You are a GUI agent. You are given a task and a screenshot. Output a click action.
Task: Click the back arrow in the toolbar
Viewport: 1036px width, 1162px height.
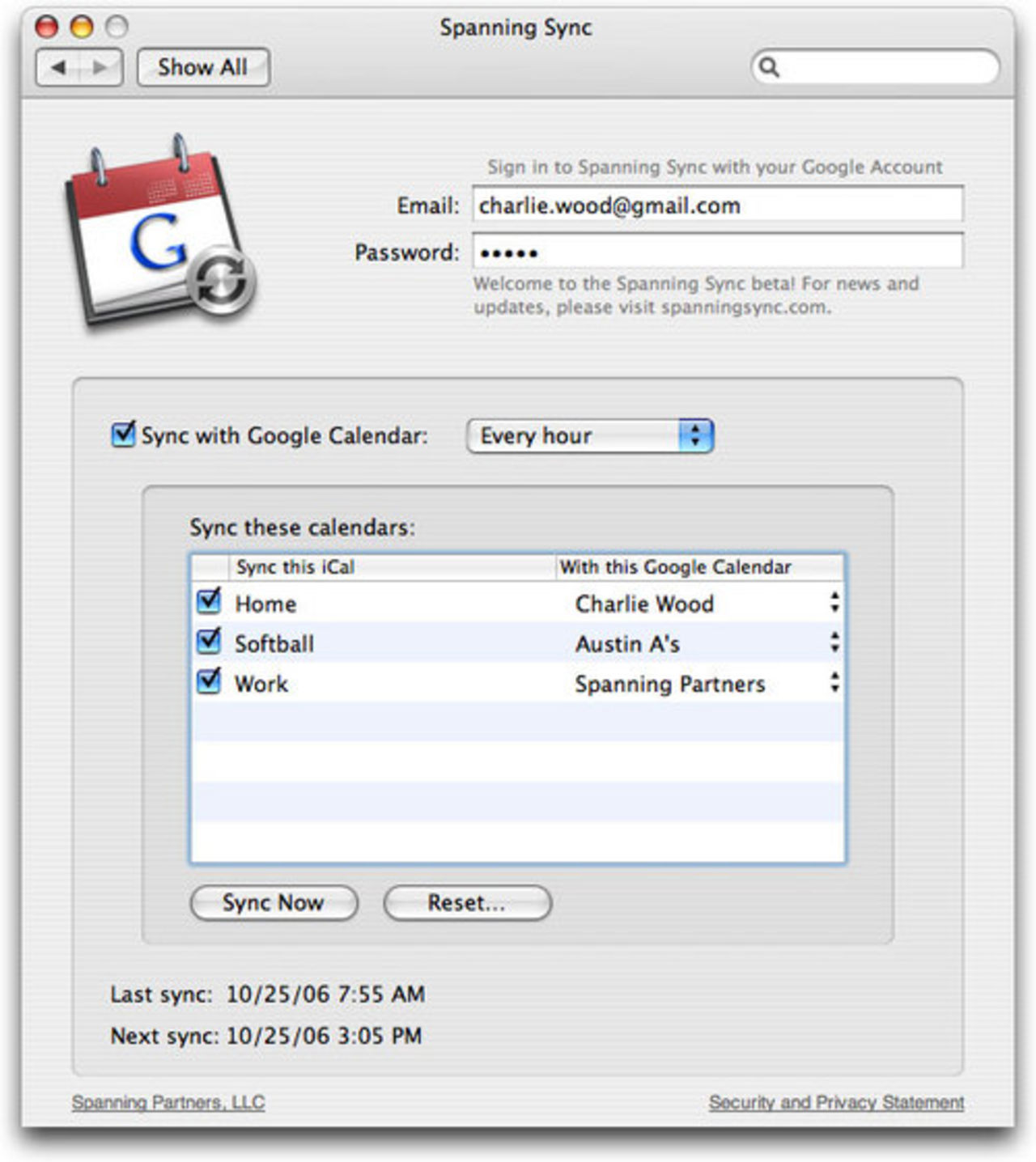(57, 66)
